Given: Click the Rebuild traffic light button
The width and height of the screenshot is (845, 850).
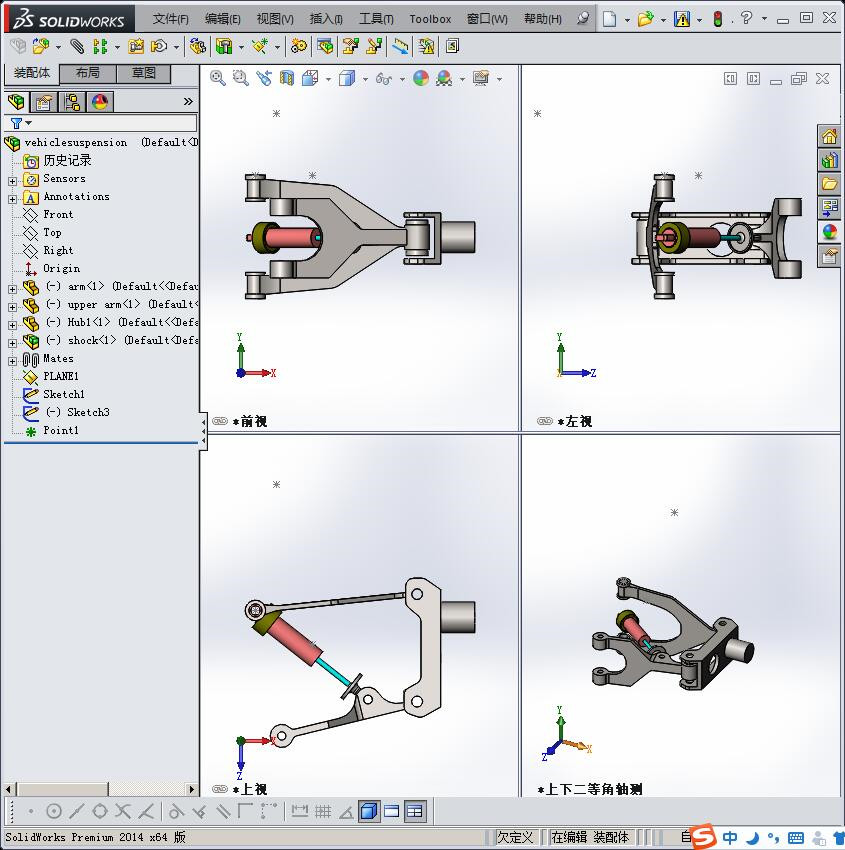Looking at the screenshot, I should click(718, 19).
